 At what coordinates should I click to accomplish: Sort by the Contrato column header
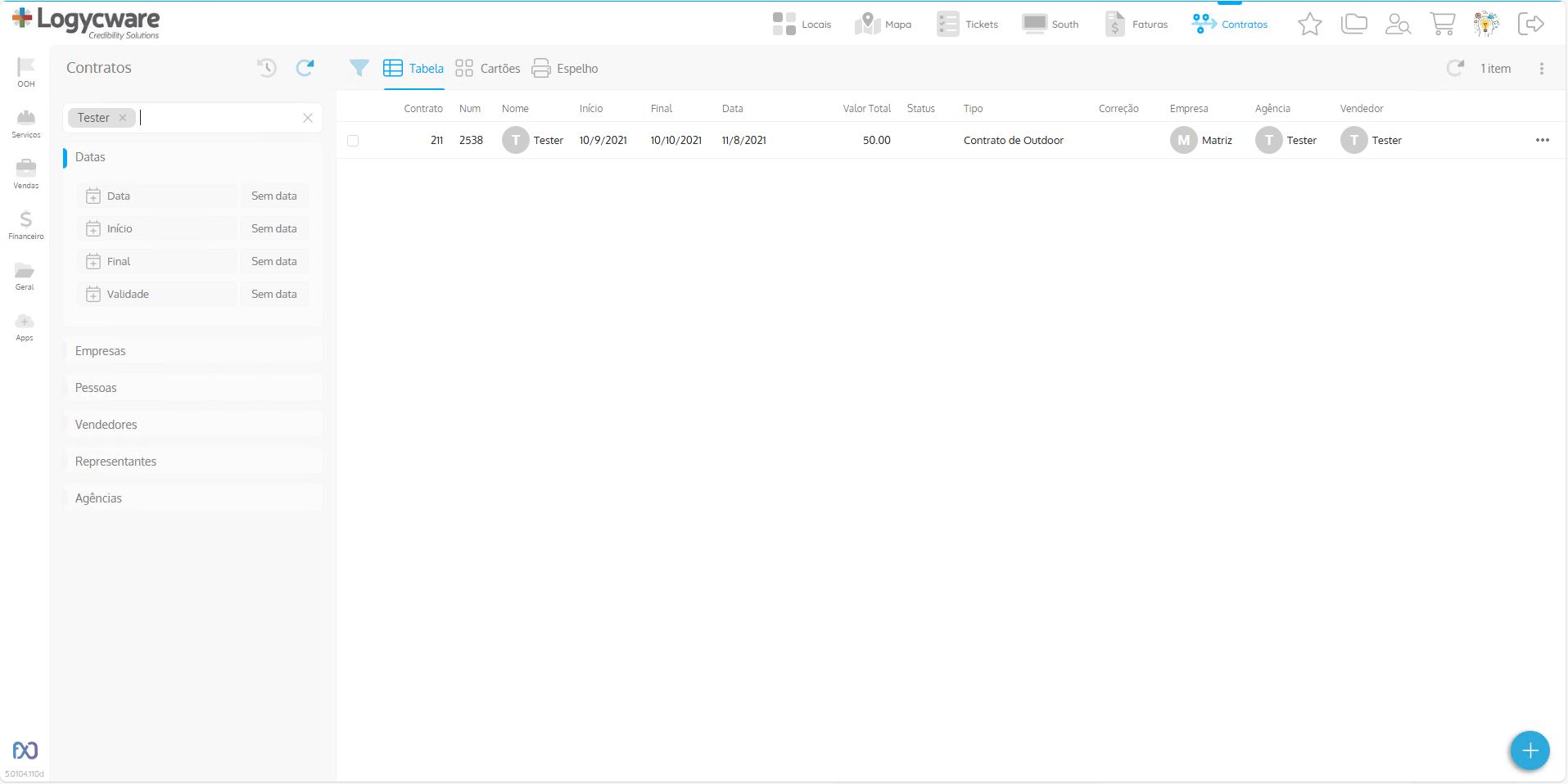(423, 108)
